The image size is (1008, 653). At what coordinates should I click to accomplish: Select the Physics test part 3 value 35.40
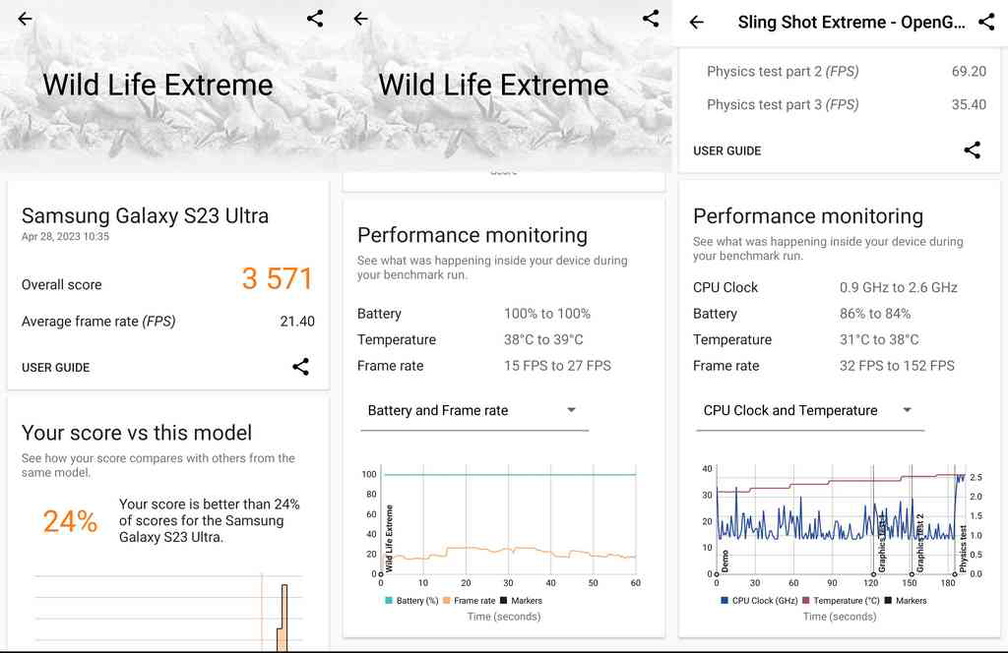969,104
